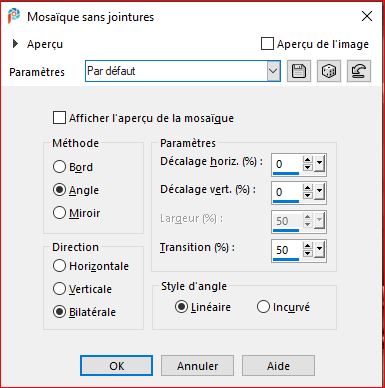
Task: Click the Annuler button
Action: [x=197, y=366]
